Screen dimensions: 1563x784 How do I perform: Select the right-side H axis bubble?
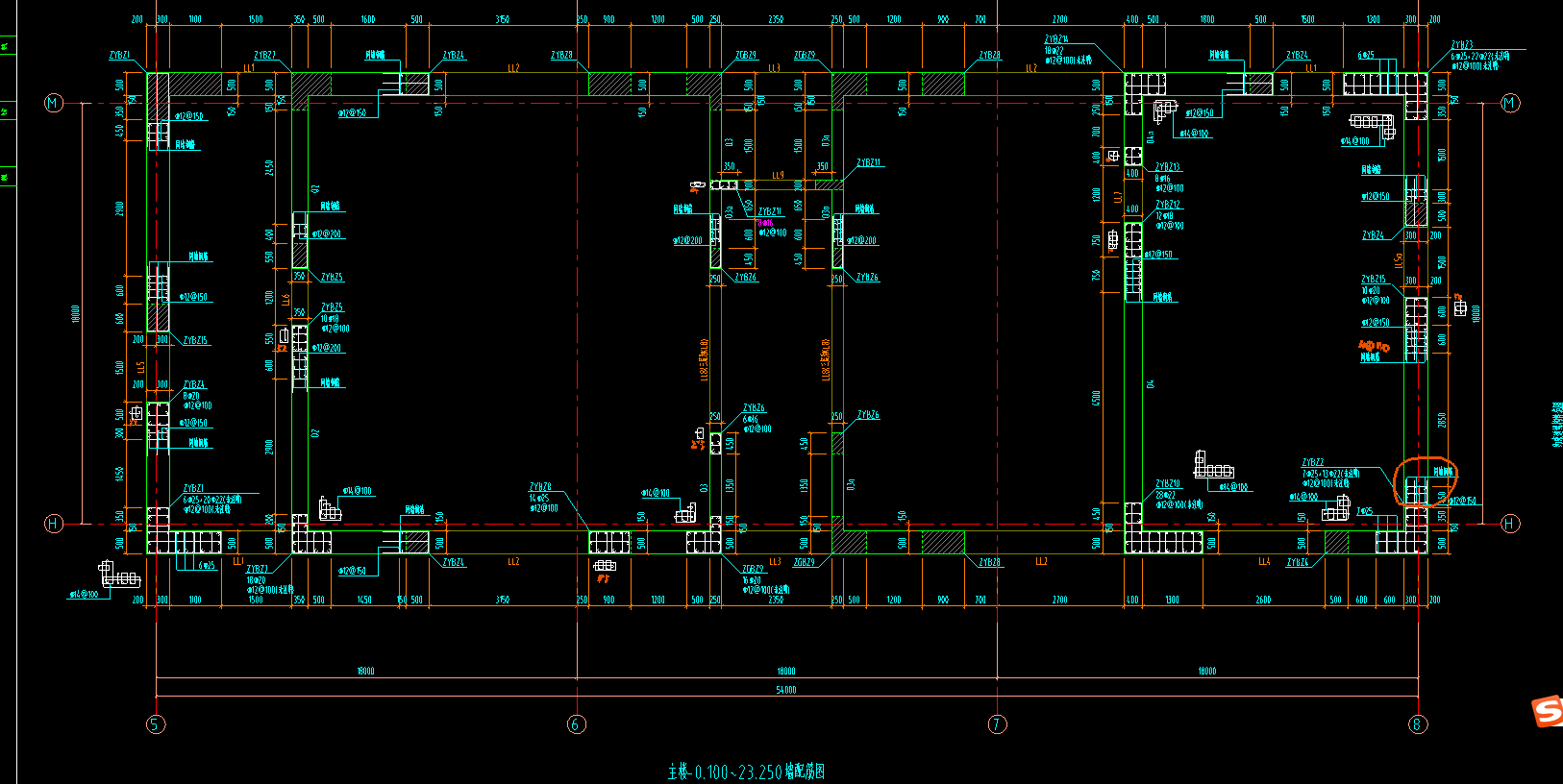tap(1510, 524)
